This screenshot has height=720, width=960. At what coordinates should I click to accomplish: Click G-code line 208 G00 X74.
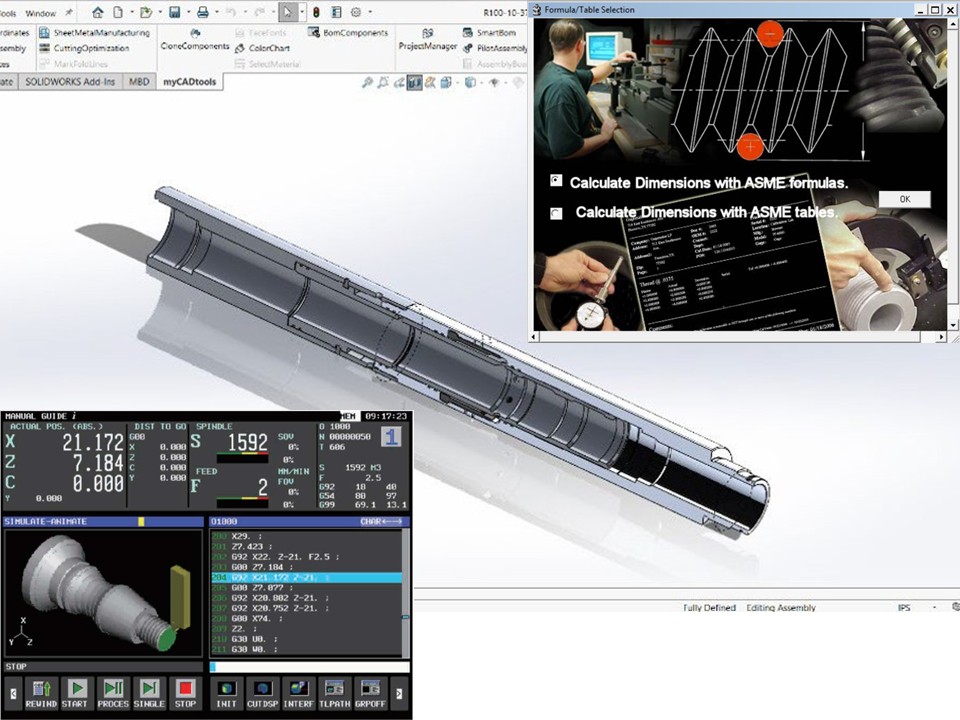306,618
